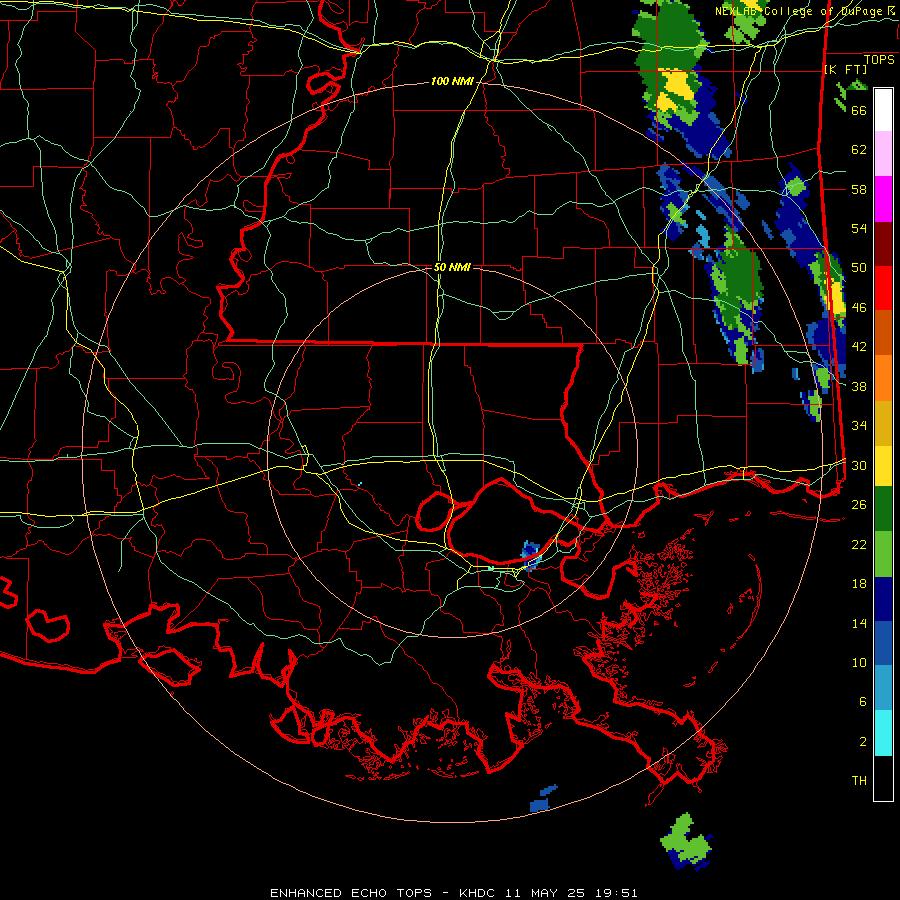This screenshot has width=900, height=900.
Task: Click the medium blue legend color segment
Action: [x=883, y=643]
